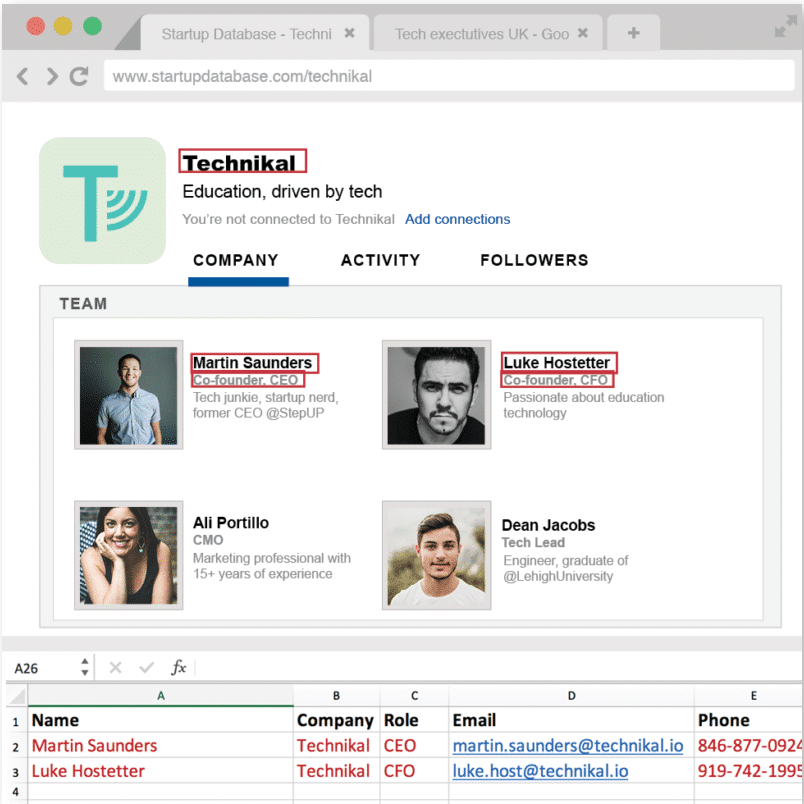Screen dimensions: 804x804
Task: Expand the browser fullscreen arrows icon
Action: (785, 28)
